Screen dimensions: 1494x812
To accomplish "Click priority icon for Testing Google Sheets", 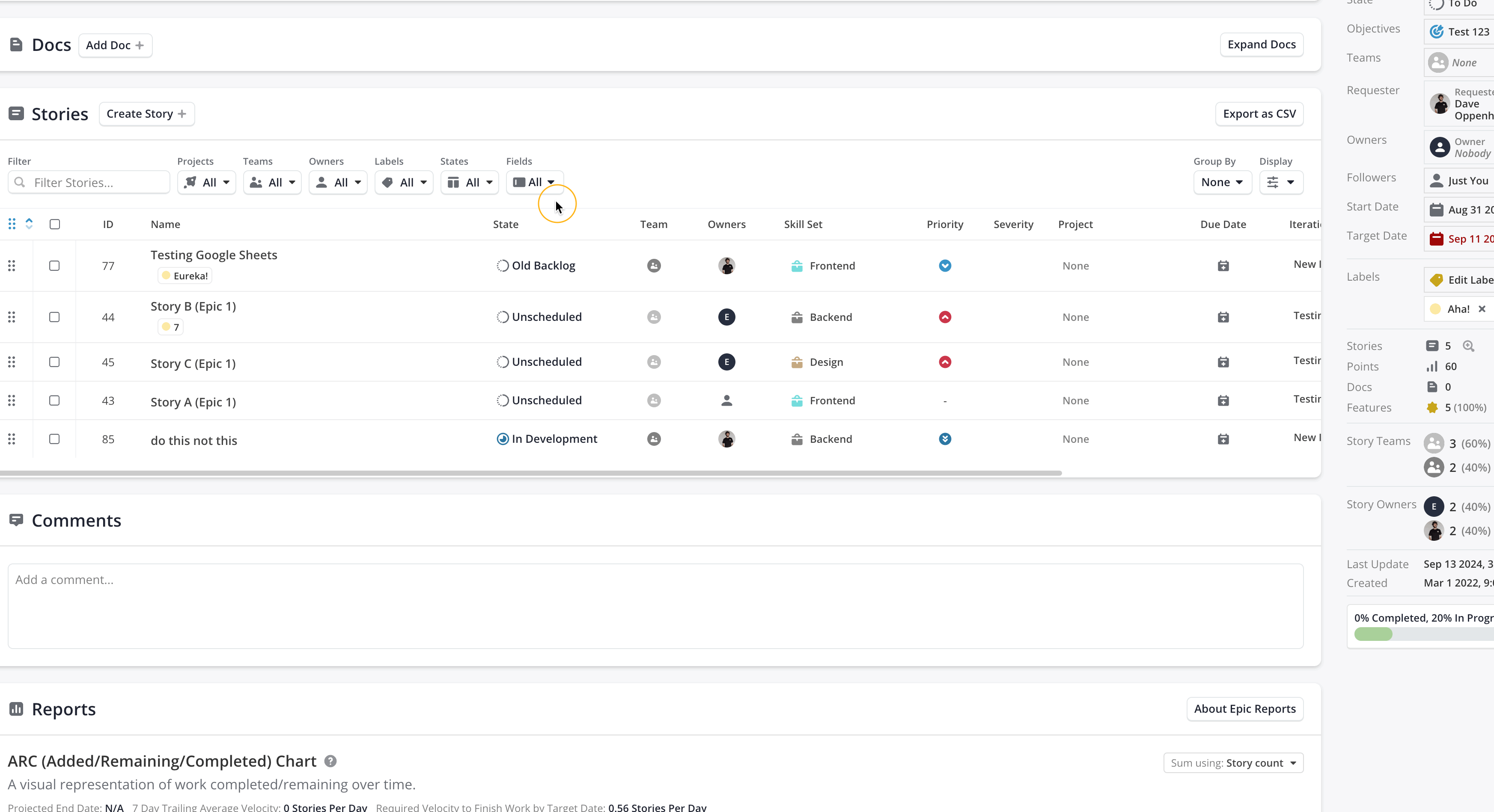I will tap(945, 265).
